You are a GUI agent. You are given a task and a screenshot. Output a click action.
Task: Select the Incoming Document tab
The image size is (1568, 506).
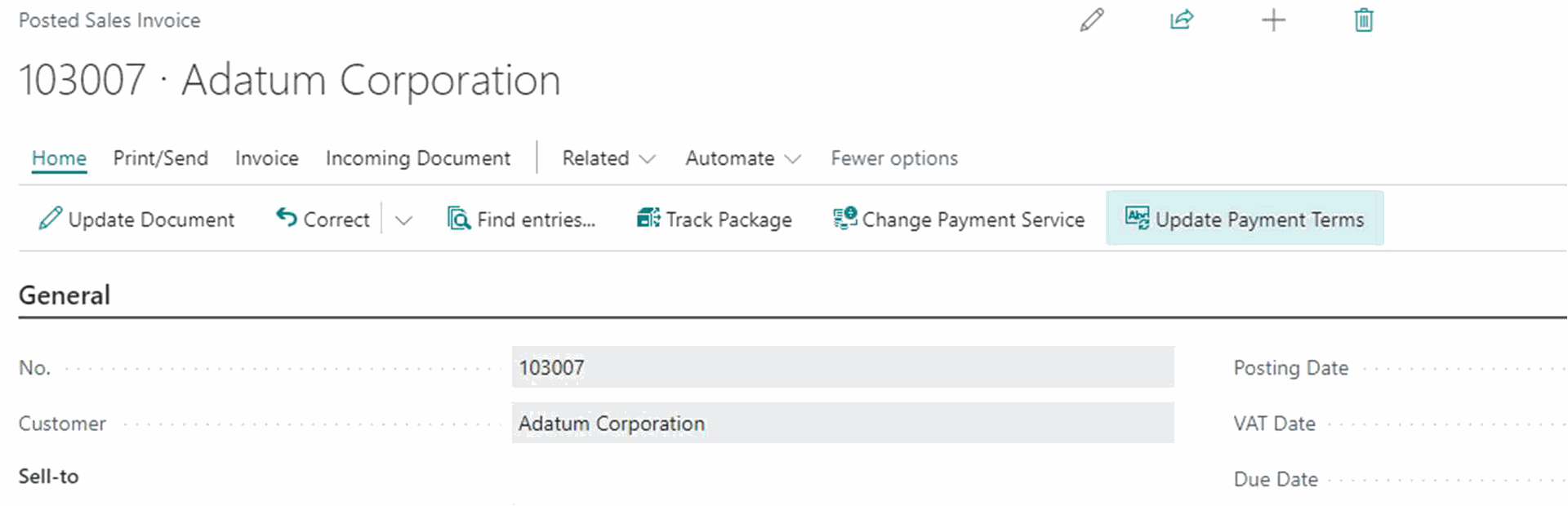click(x=418, y=158)
